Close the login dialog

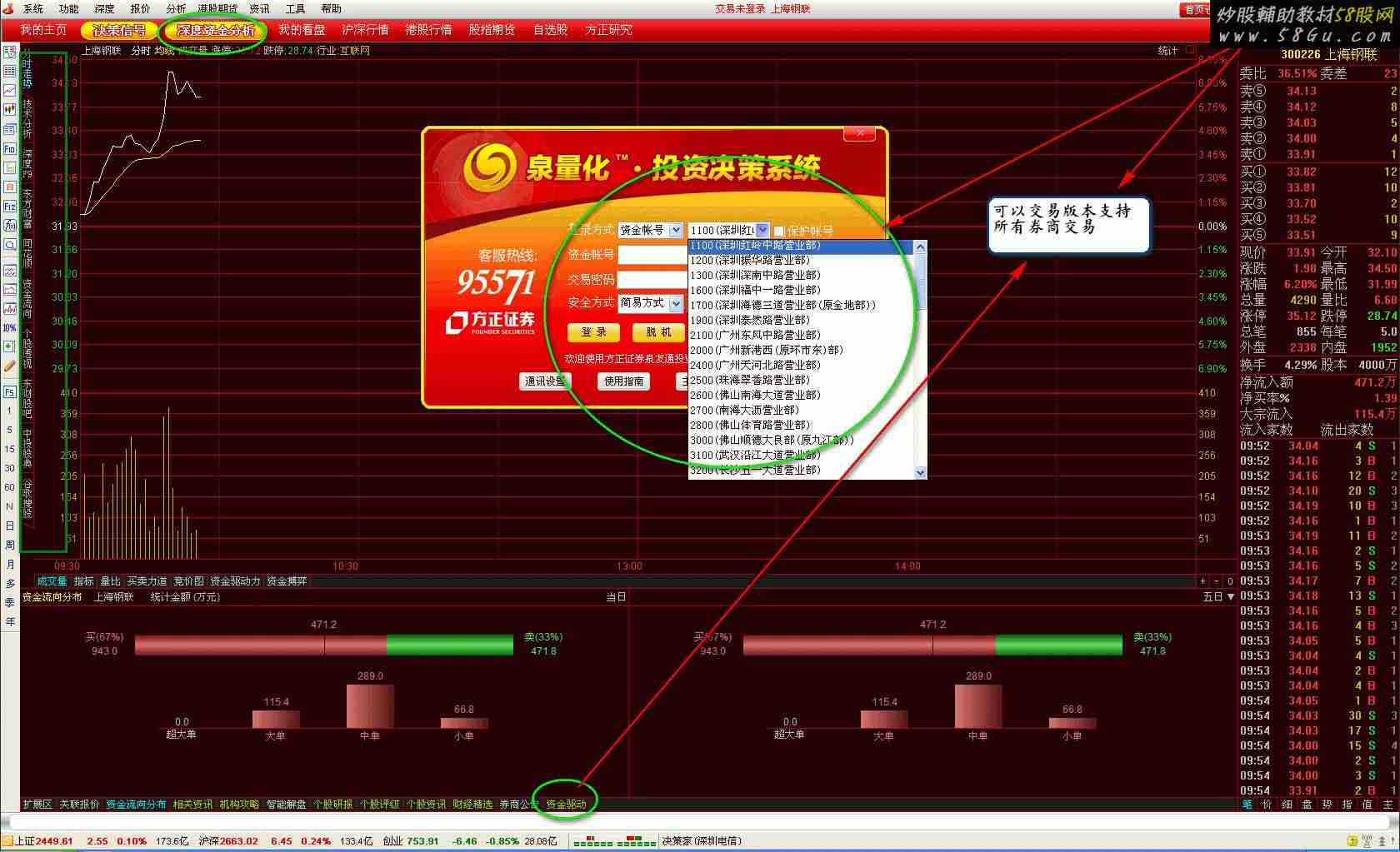pos(860,133)
